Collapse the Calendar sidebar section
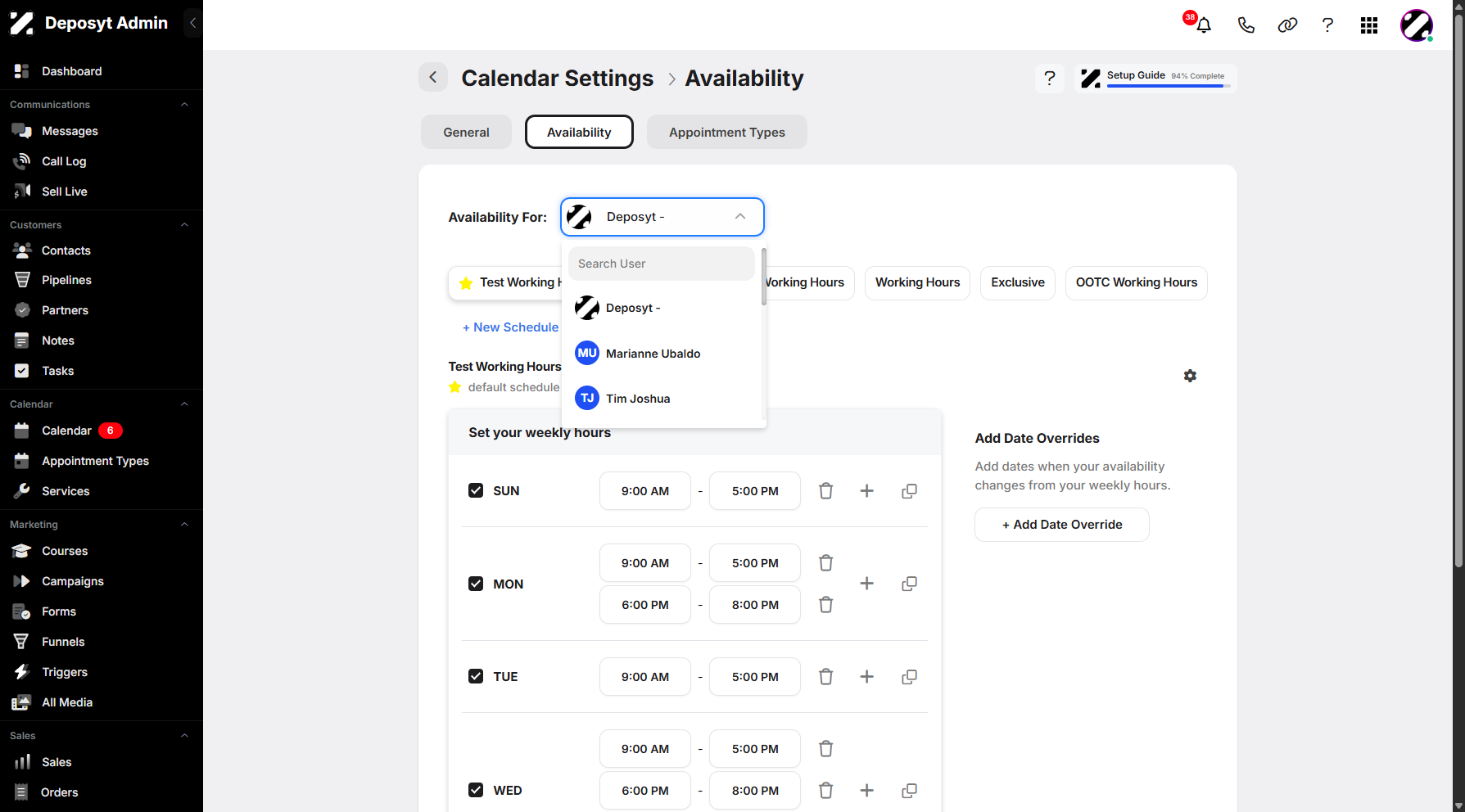 (x=184, y=404)
